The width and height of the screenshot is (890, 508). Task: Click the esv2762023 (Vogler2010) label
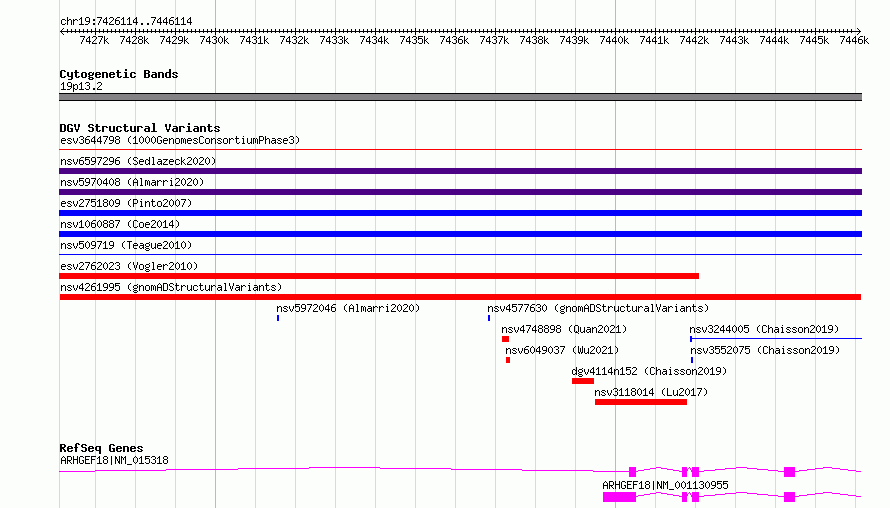[x=129, y=266]
